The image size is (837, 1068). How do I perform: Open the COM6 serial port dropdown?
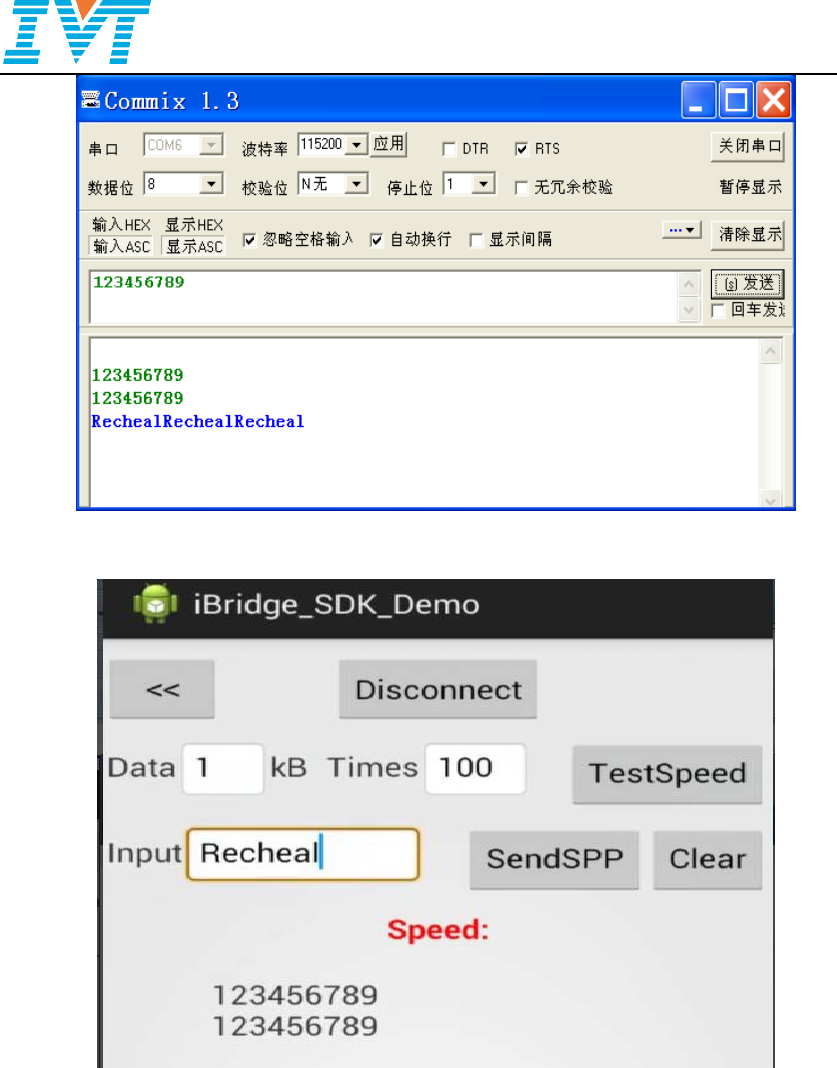click(212, 145)
